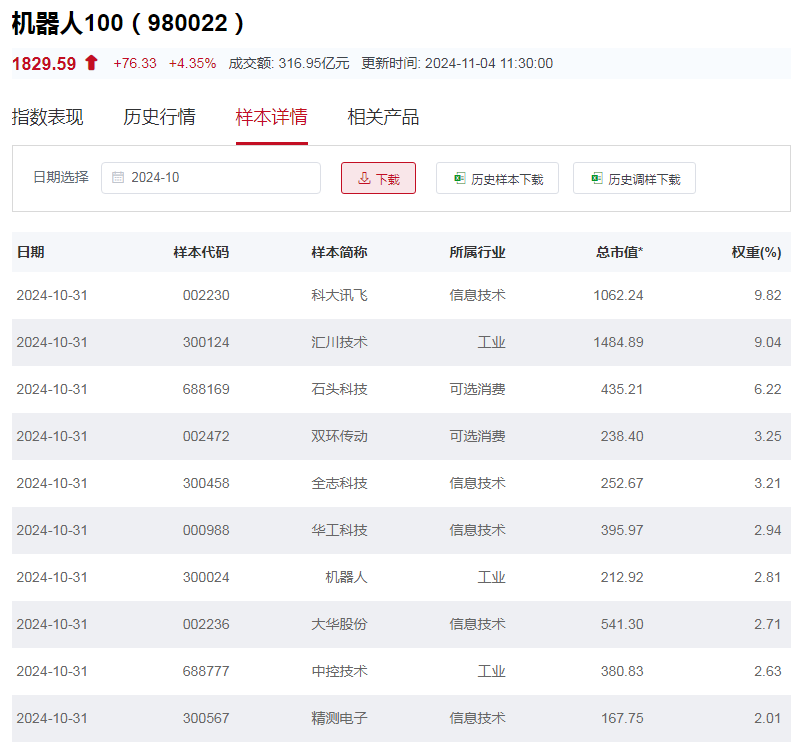Screen dimensions: 797x747
Task: Click the 历史调样下载 button
Action: click(x=634, y=178)
